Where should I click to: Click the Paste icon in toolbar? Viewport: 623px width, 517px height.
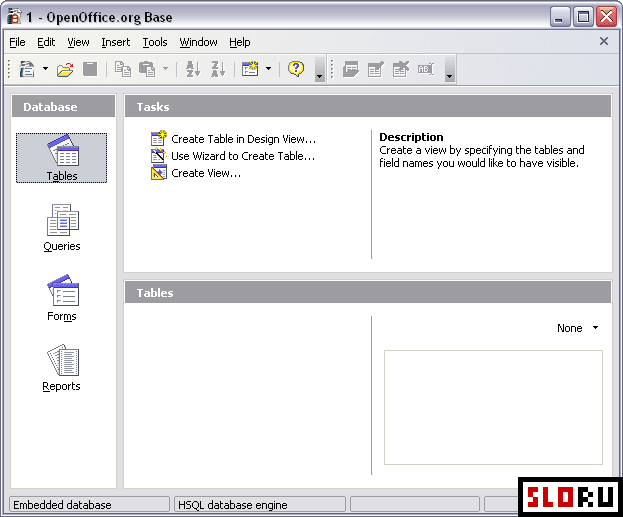click(x=147, y=69)
